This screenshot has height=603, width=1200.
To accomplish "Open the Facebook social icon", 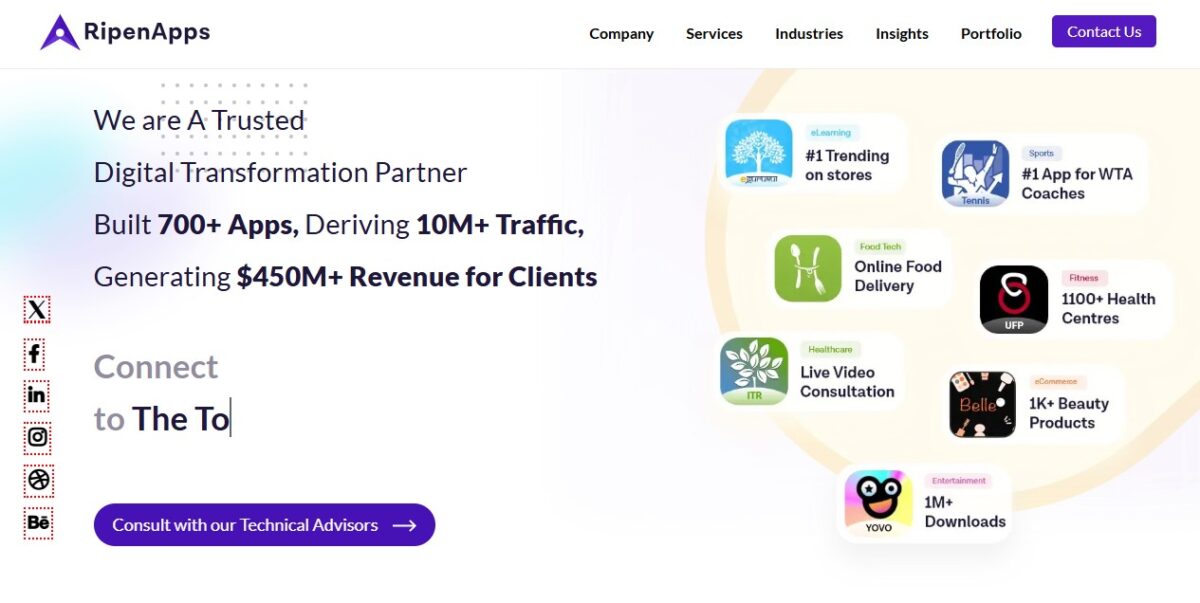I will (x=37, y=353).
